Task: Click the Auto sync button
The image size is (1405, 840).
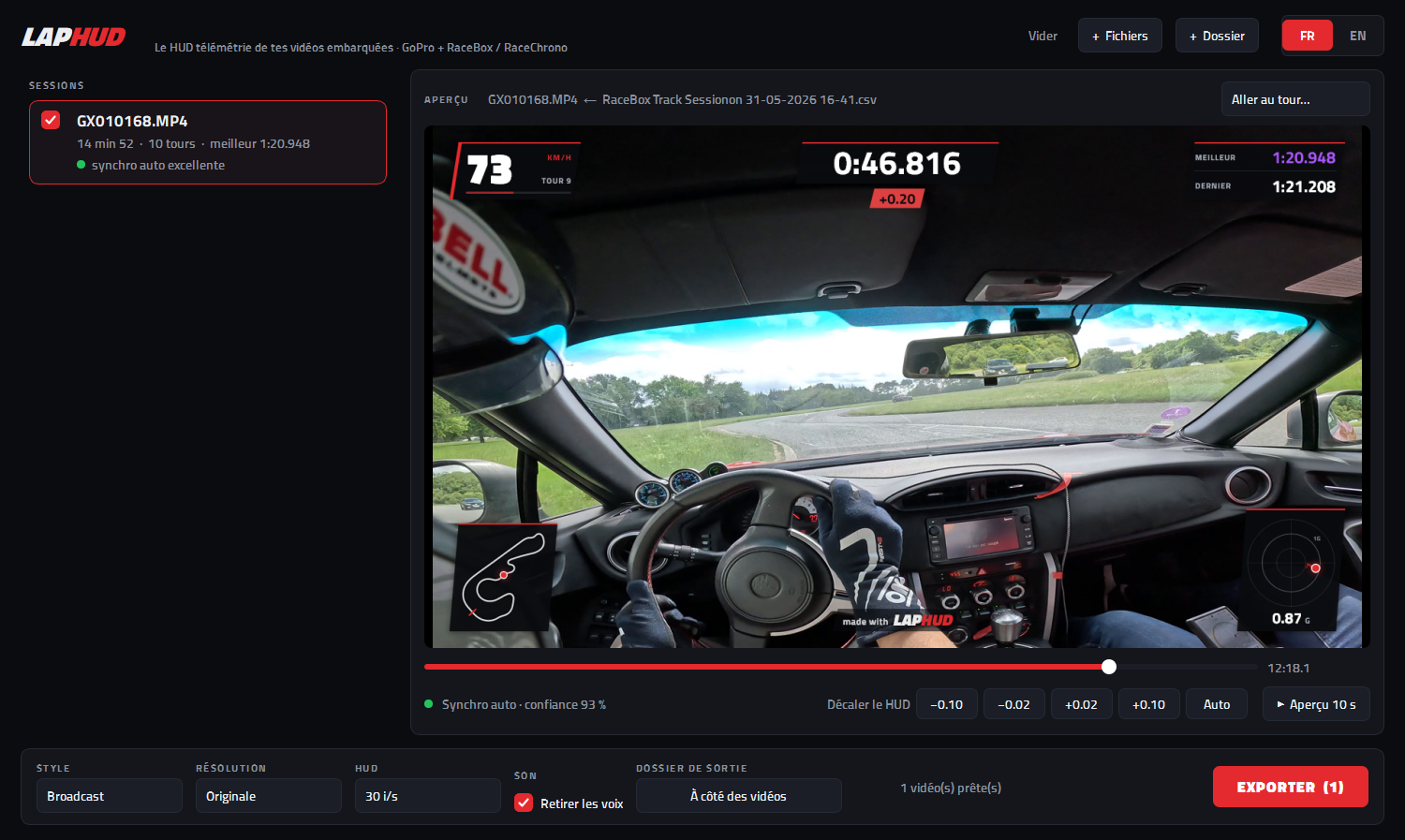Action: [1217, 704]
